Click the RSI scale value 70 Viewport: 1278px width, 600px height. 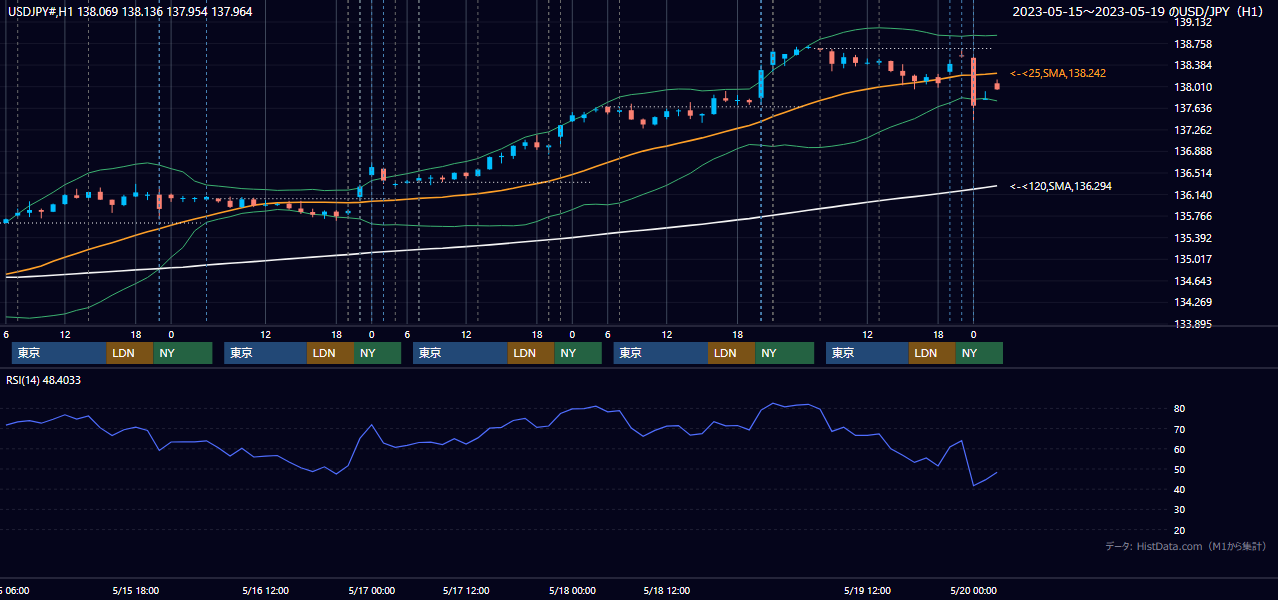1180,429
